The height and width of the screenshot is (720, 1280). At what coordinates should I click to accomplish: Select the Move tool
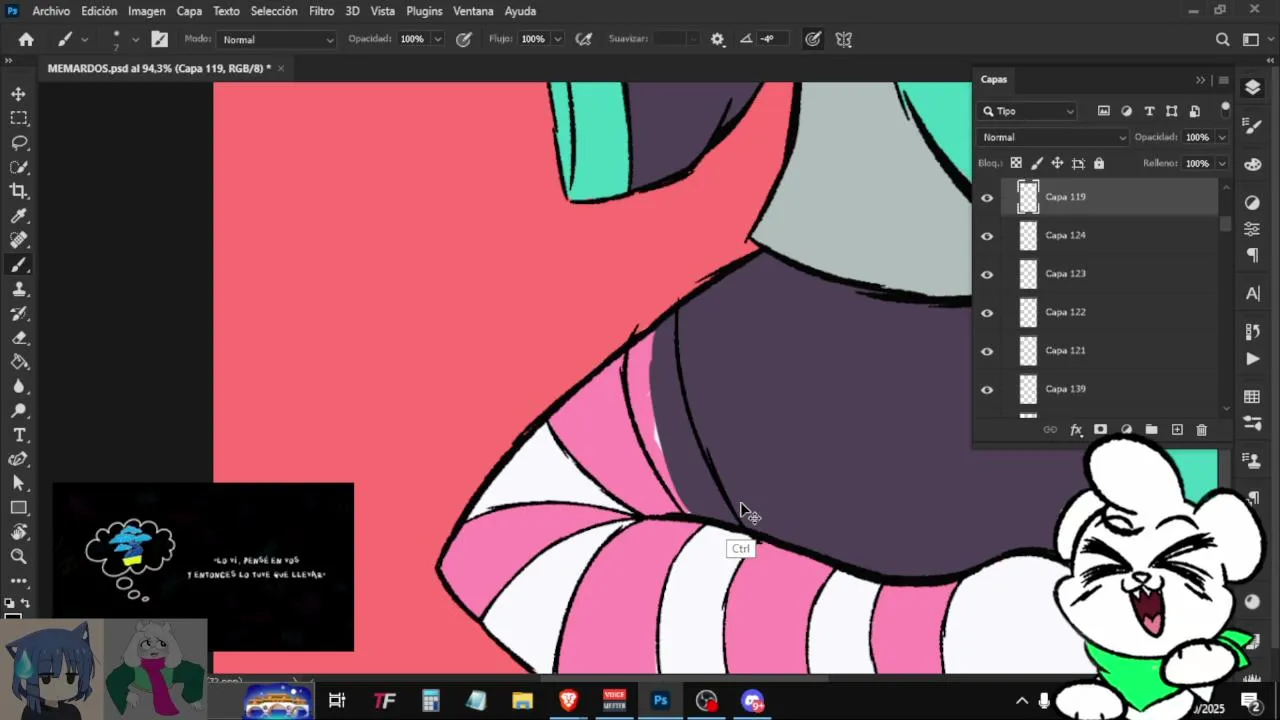tap(19, 94)
